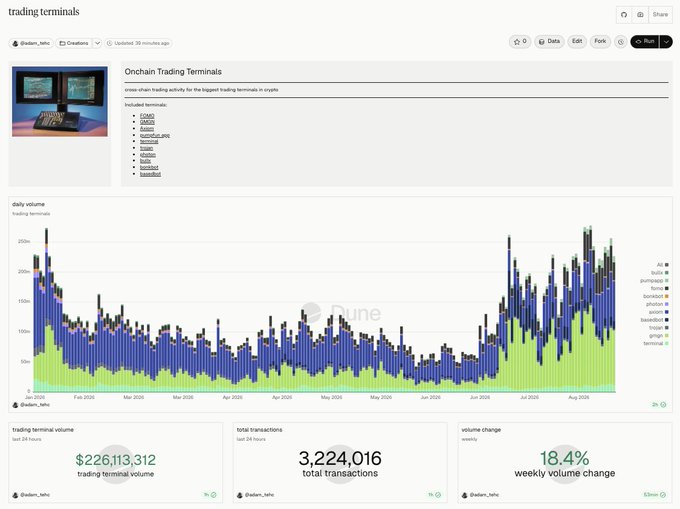Star this dashboard

pyautogui.click(x=520, y=42)
